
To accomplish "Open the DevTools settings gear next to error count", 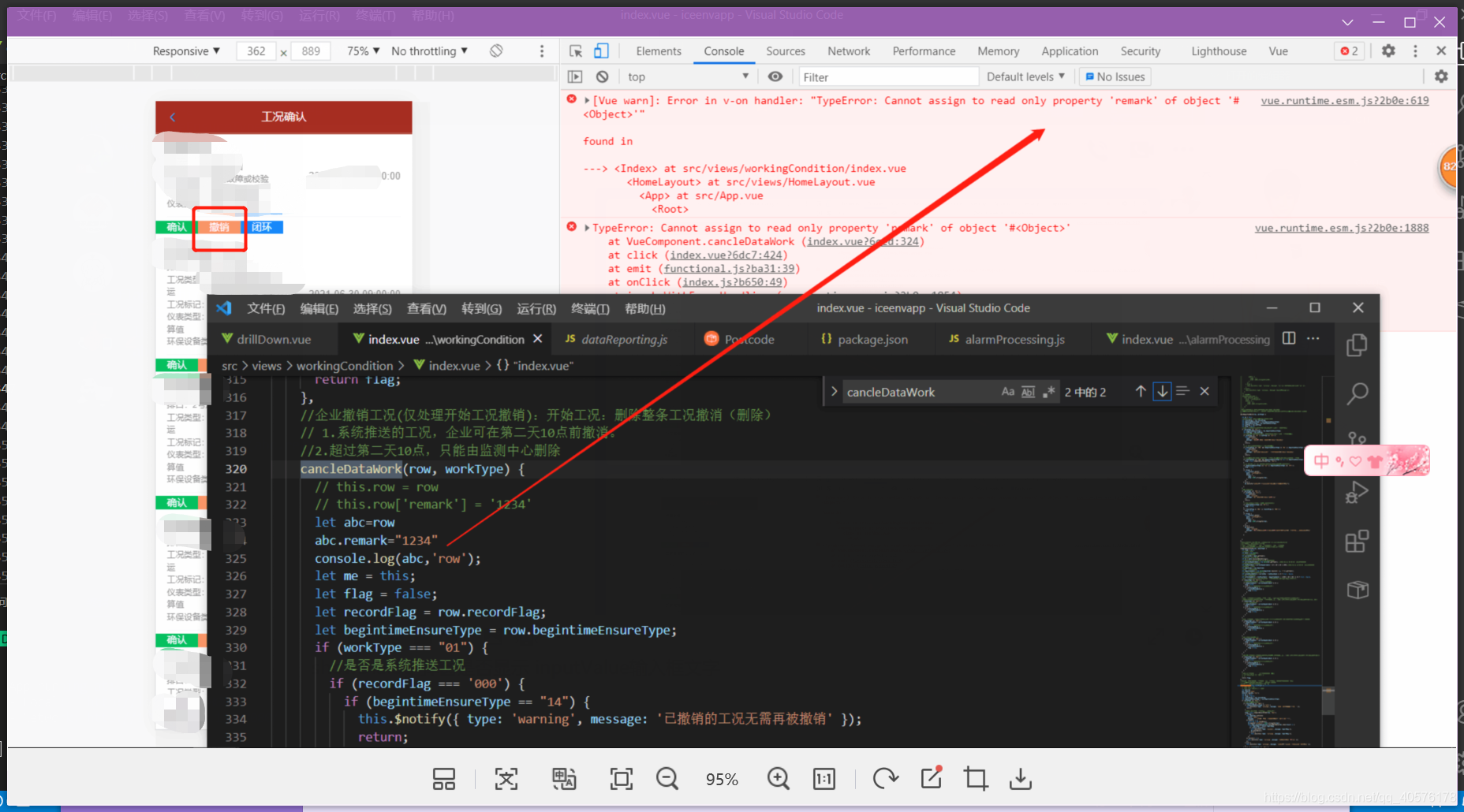I will point(1388,51).
